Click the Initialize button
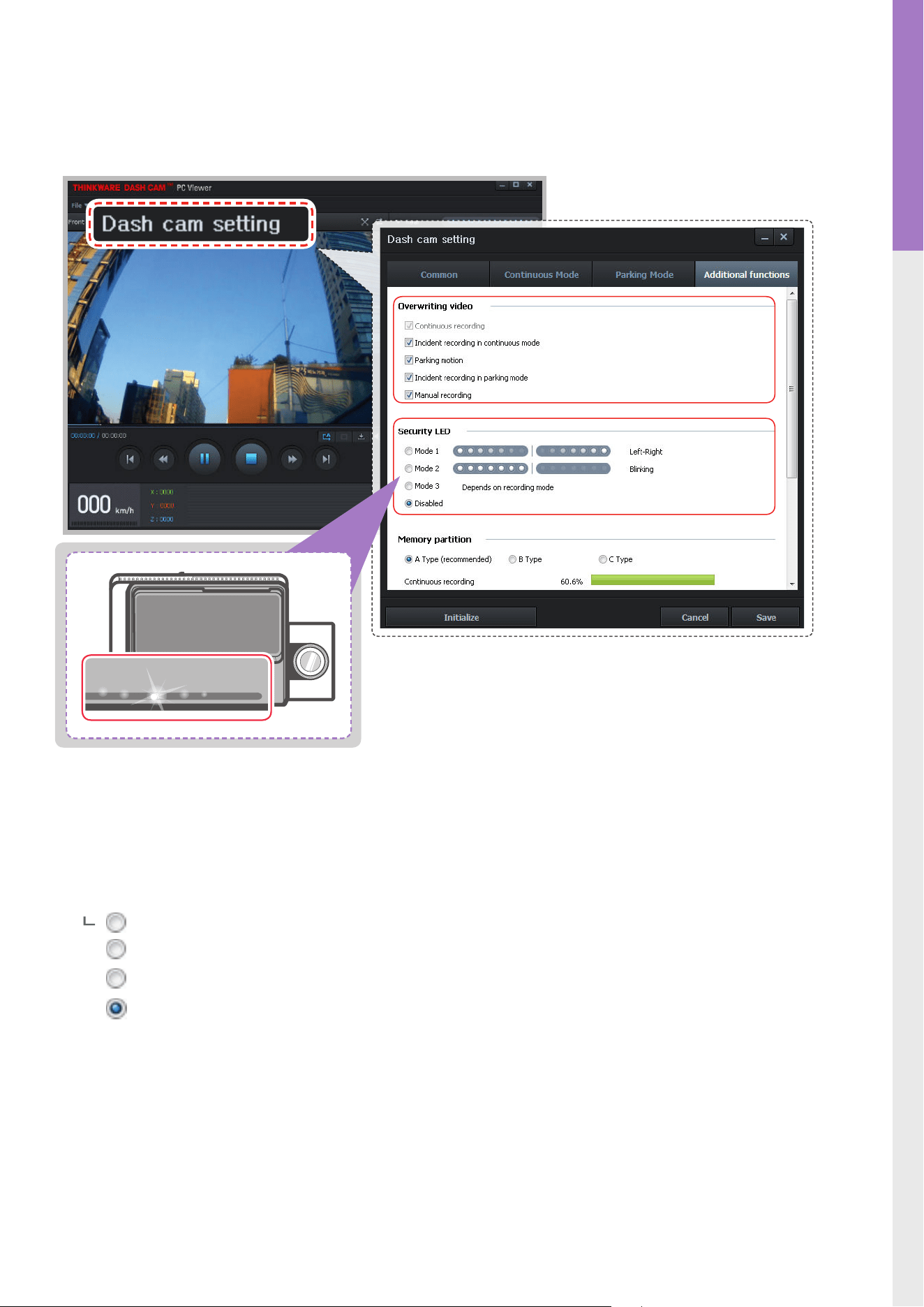This screenshot has width=924, height=1307. point(461,617)
